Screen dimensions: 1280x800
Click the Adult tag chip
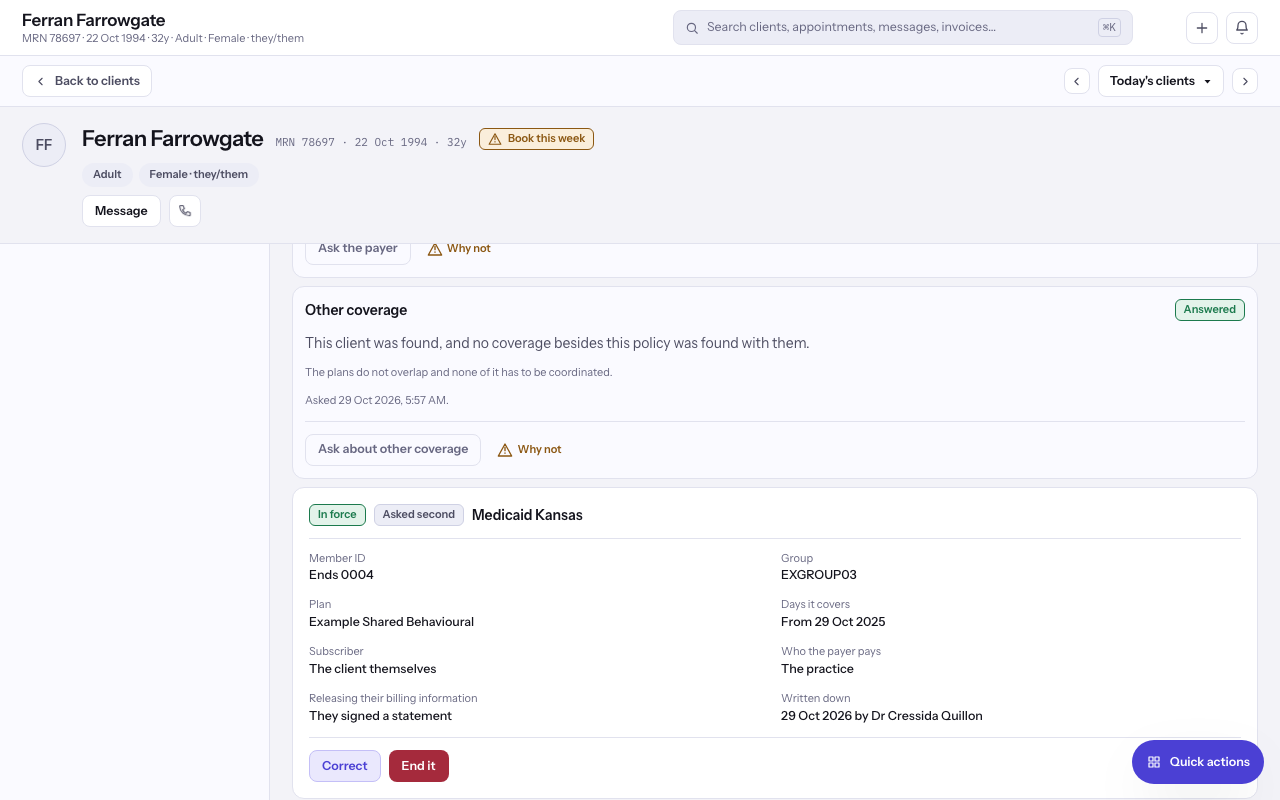coord(107,174)
